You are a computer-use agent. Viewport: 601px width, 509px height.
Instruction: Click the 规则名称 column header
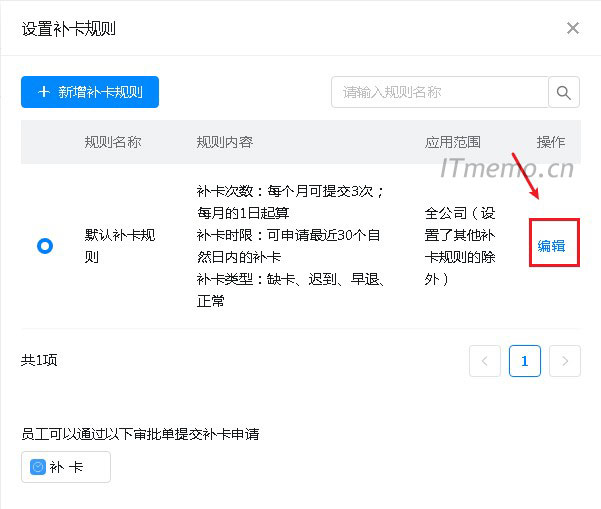[113, 142]
